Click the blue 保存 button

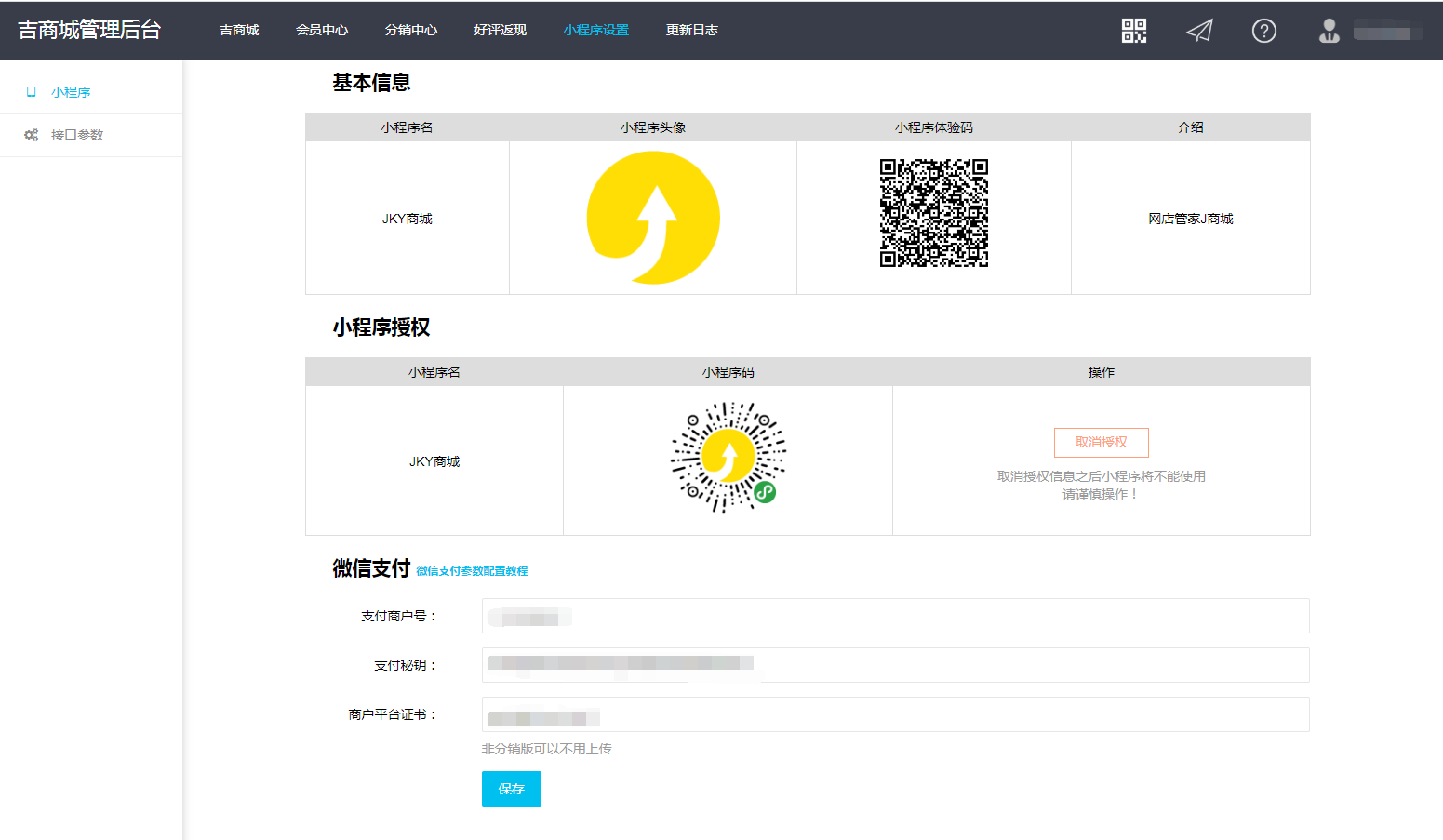click(x=512, y=789)
